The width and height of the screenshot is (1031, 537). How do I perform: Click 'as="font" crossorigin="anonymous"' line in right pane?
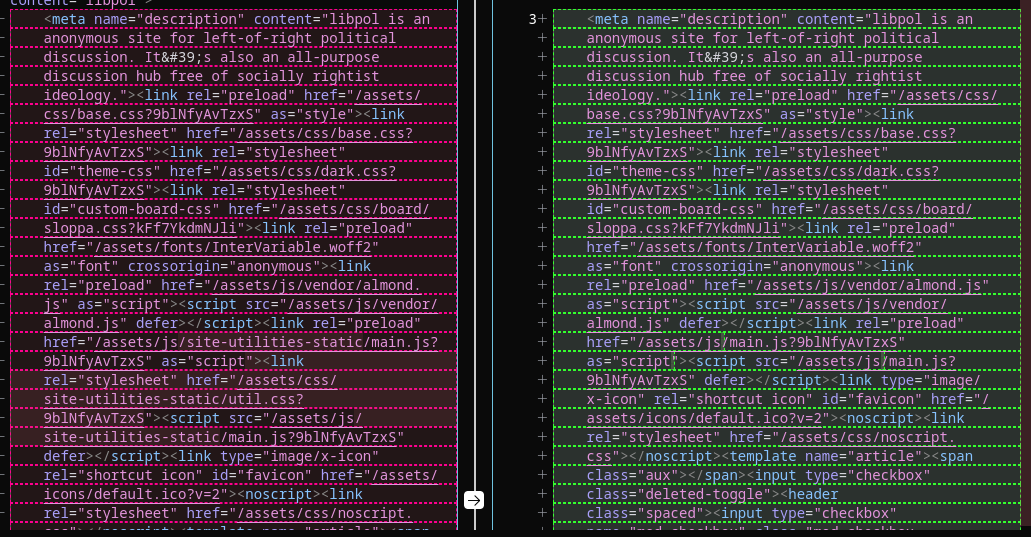coord(750,267)
